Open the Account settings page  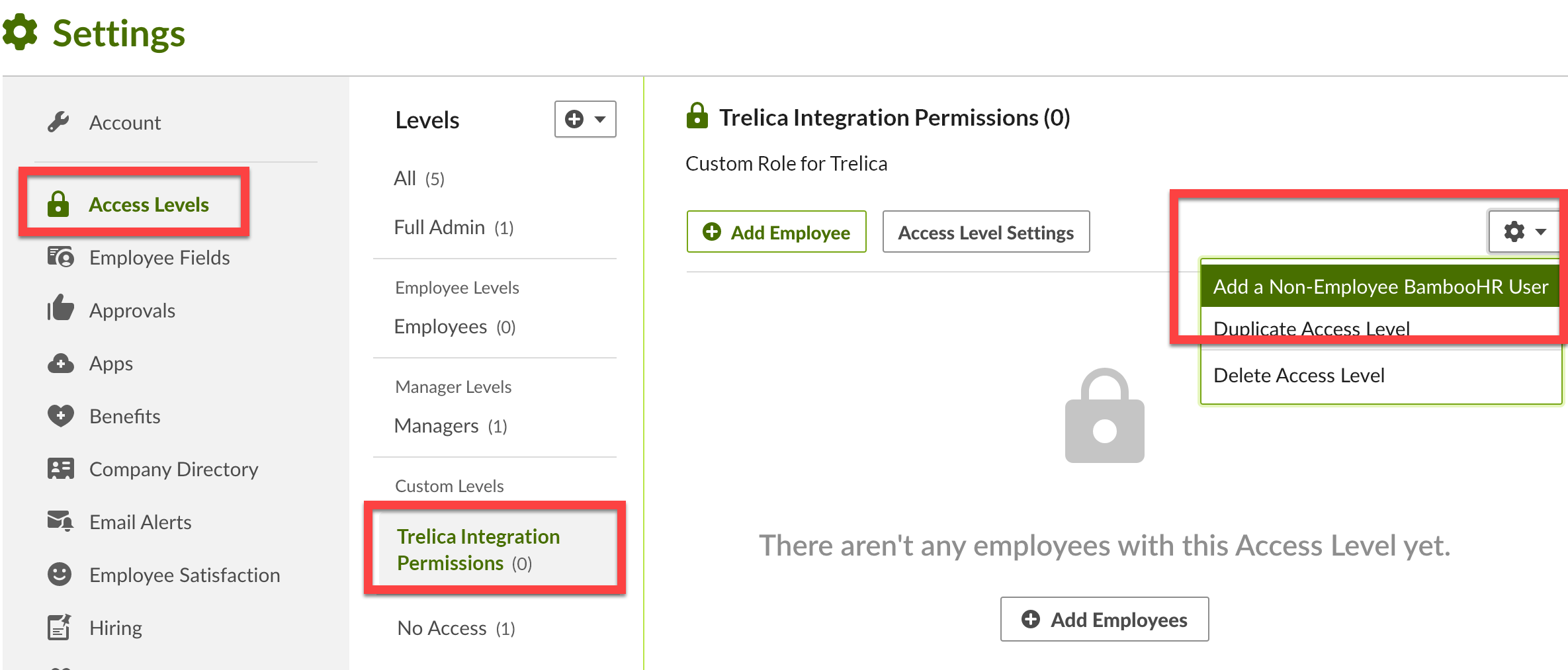pos(125,122)
